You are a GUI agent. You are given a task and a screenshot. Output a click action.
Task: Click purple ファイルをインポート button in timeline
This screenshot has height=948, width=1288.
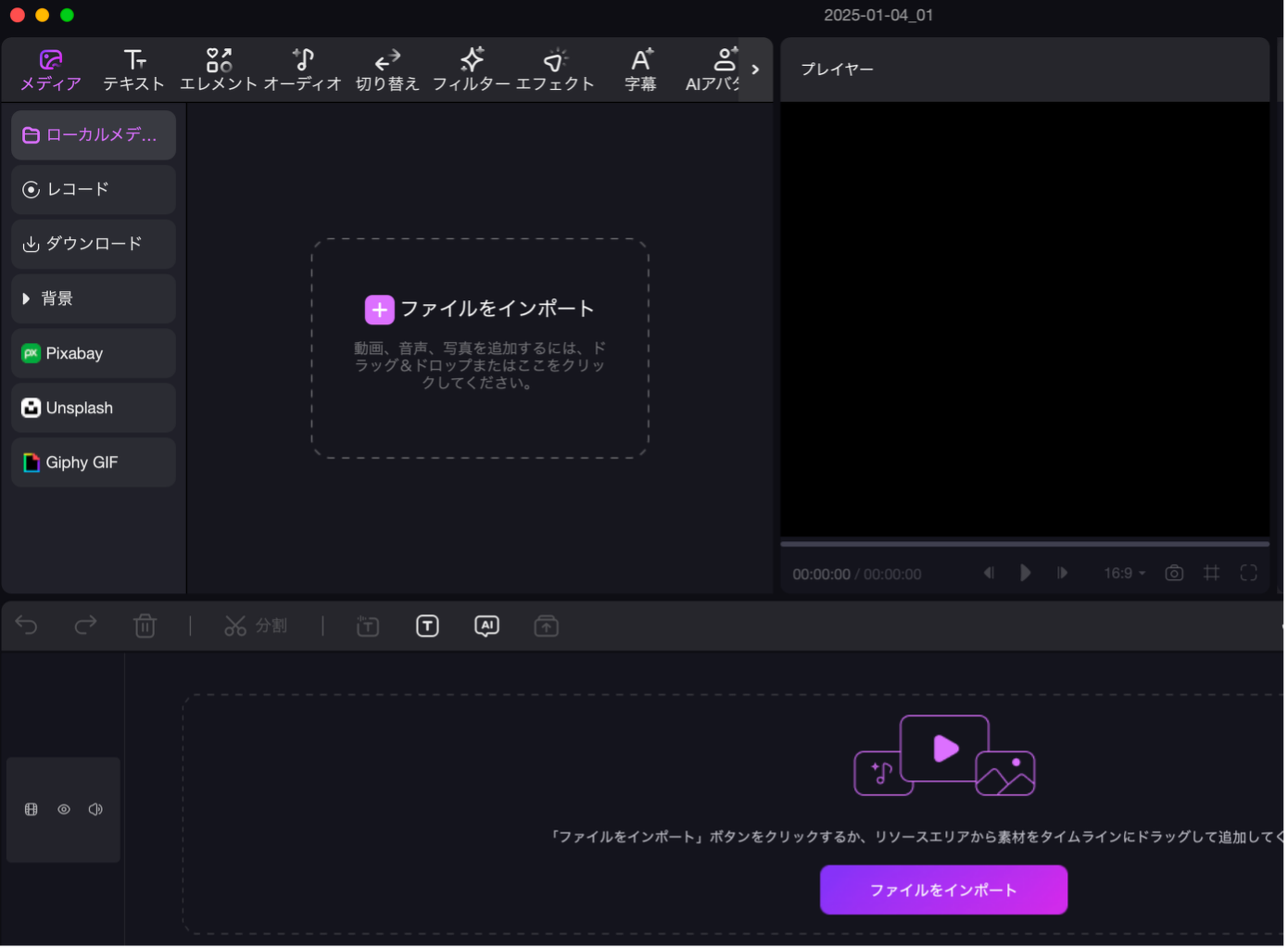pyautogui.click(x=943, y=890)
